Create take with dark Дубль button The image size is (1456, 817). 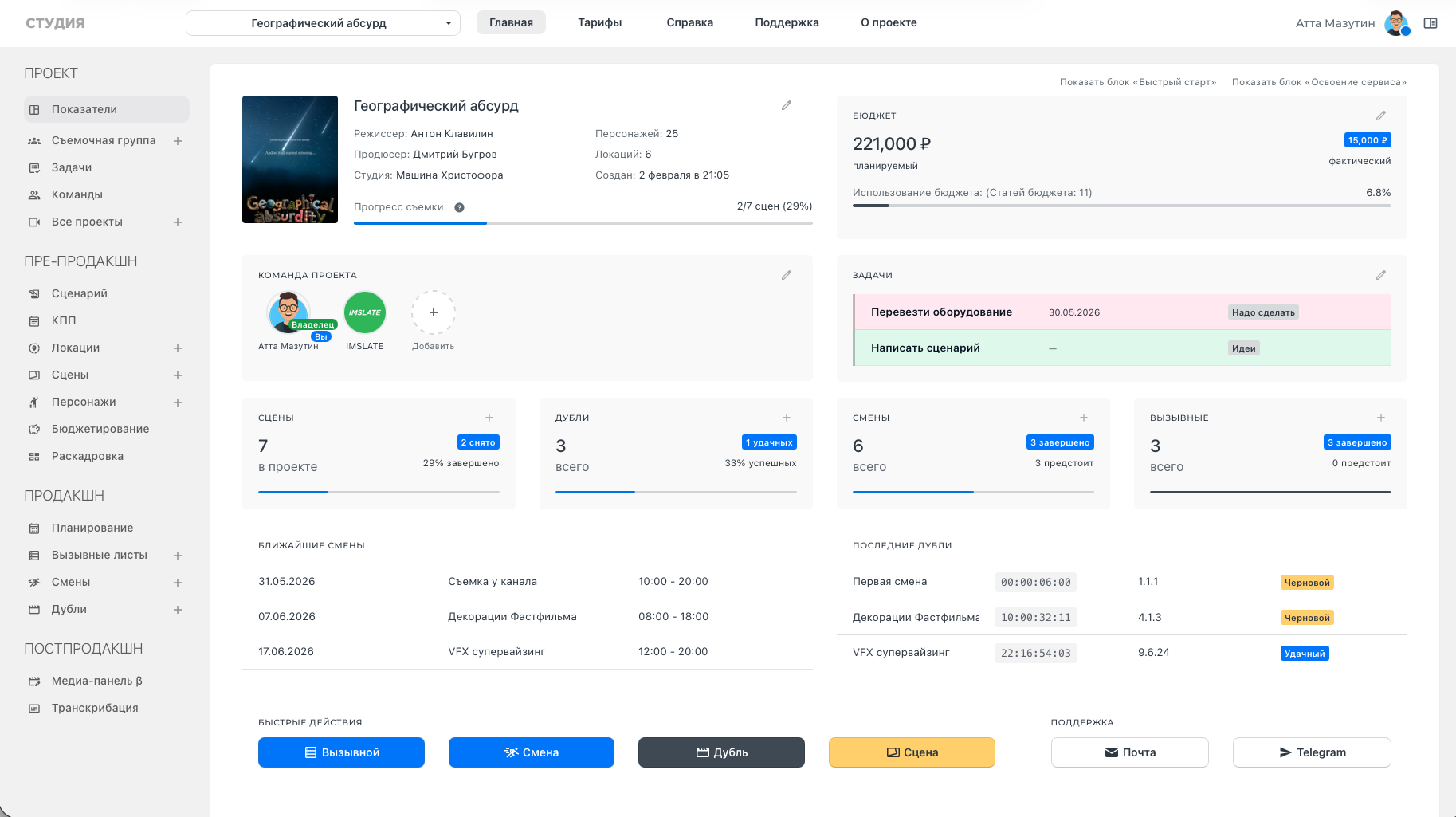[x=721, y=752]
